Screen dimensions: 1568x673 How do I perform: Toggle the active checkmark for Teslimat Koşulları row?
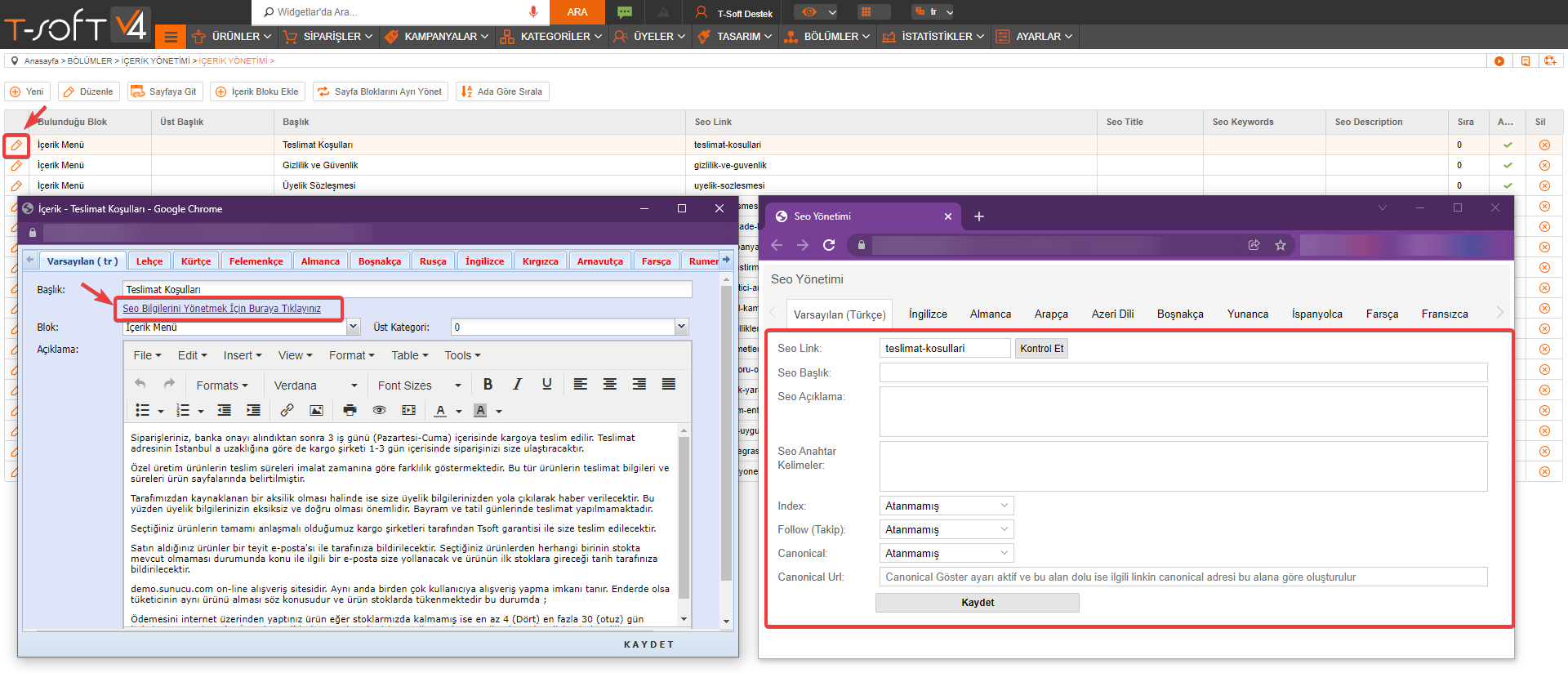[x=1508, y=145]
